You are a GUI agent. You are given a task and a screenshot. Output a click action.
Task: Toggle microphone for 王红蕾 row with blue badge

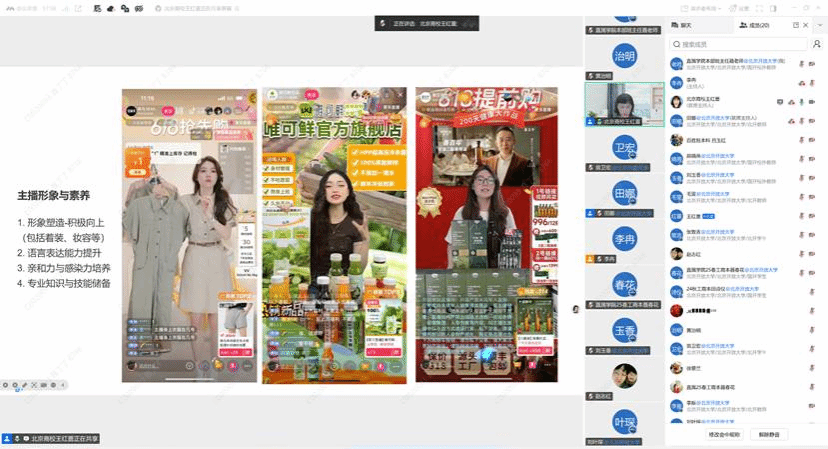(802, 216)
